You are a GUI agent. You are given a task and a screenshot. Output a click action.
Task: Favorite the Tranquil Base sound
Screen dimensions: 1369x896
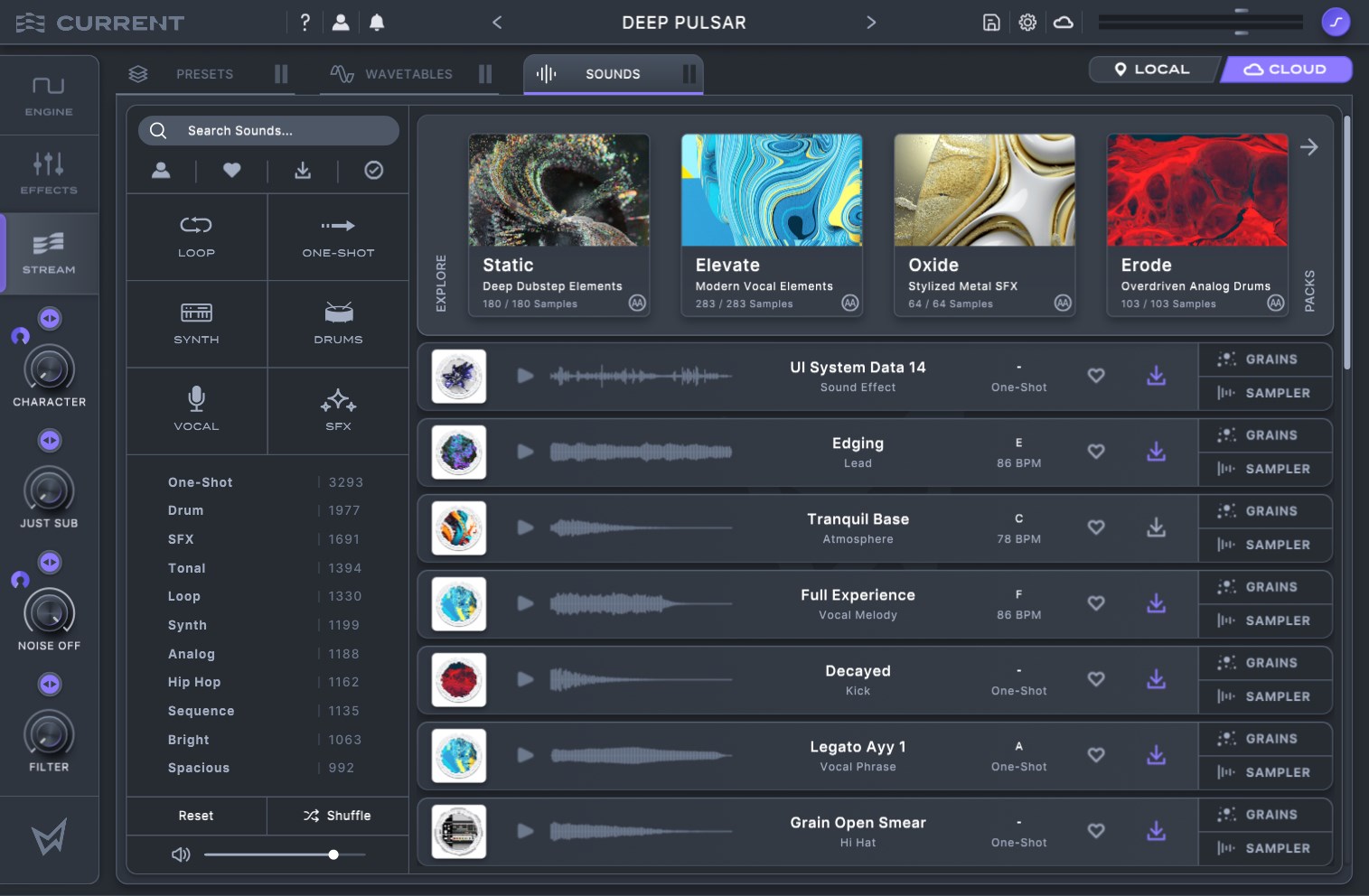click(x=1095, y=527)
